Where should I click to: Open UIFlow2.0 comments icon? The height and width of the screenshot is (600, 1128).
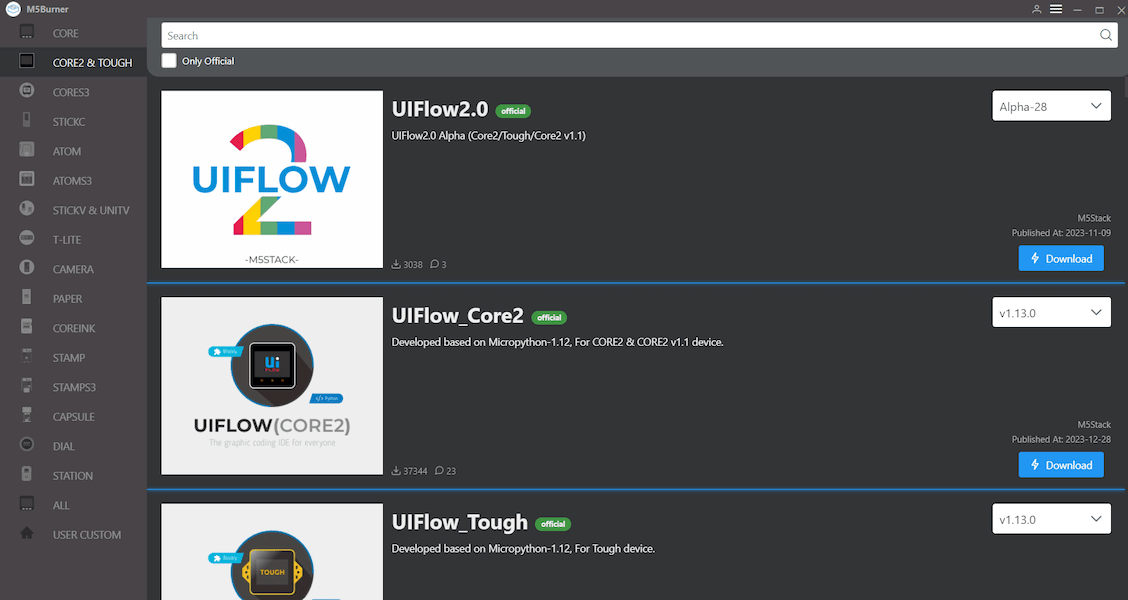[435, 264]
